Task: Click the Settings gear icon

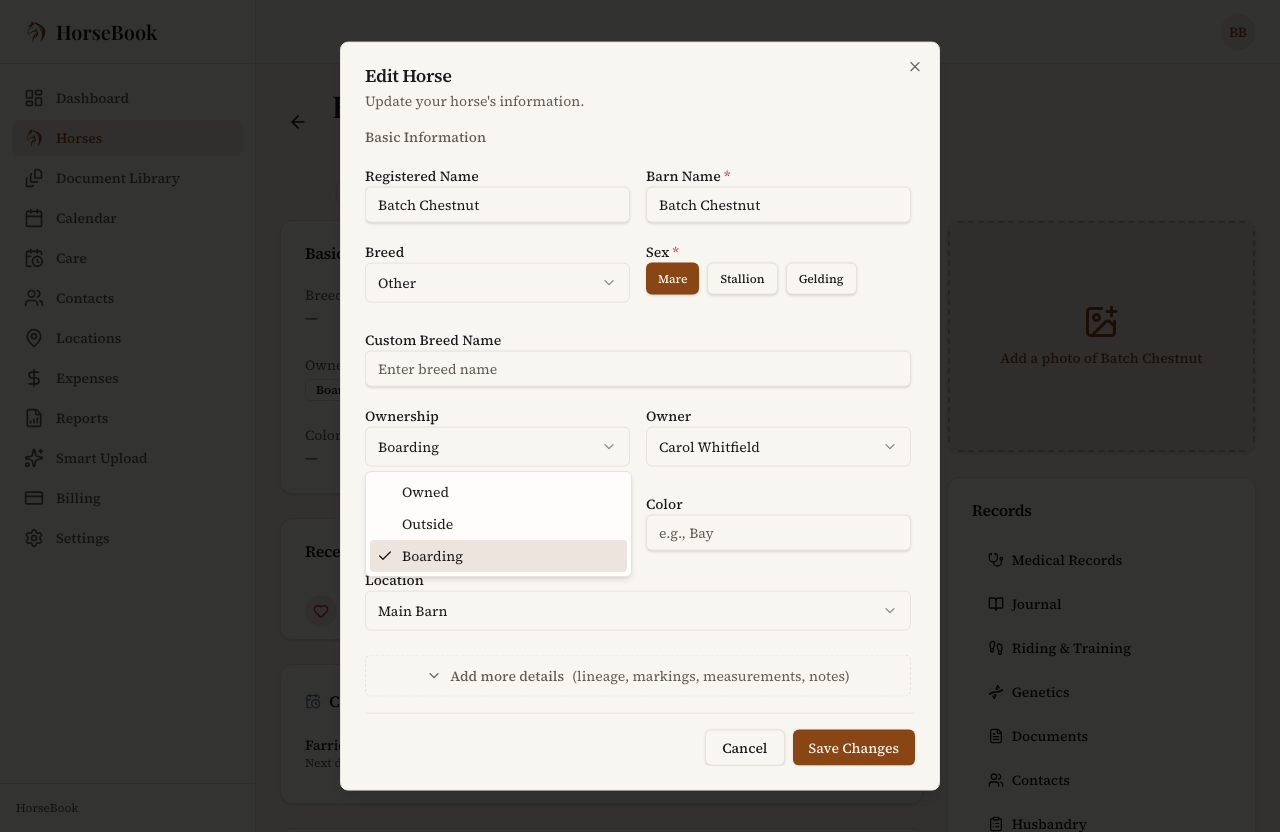Action: pyautogui.click(x=34, y=538)
